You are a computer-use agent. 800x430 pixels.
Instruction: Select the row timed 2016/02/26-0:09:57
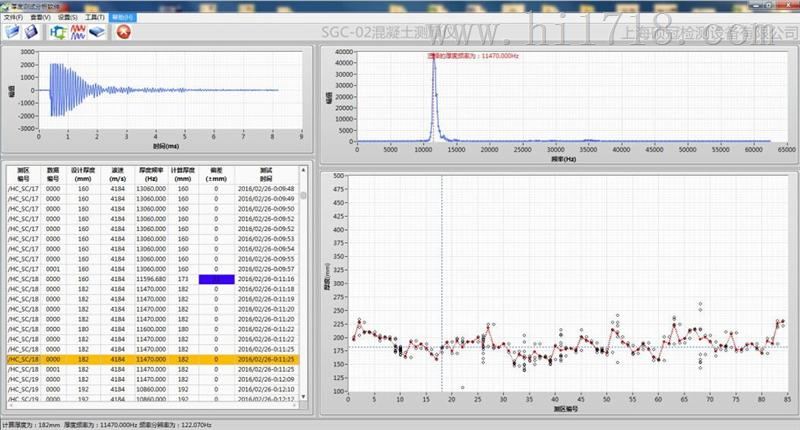tap(153, 269)
